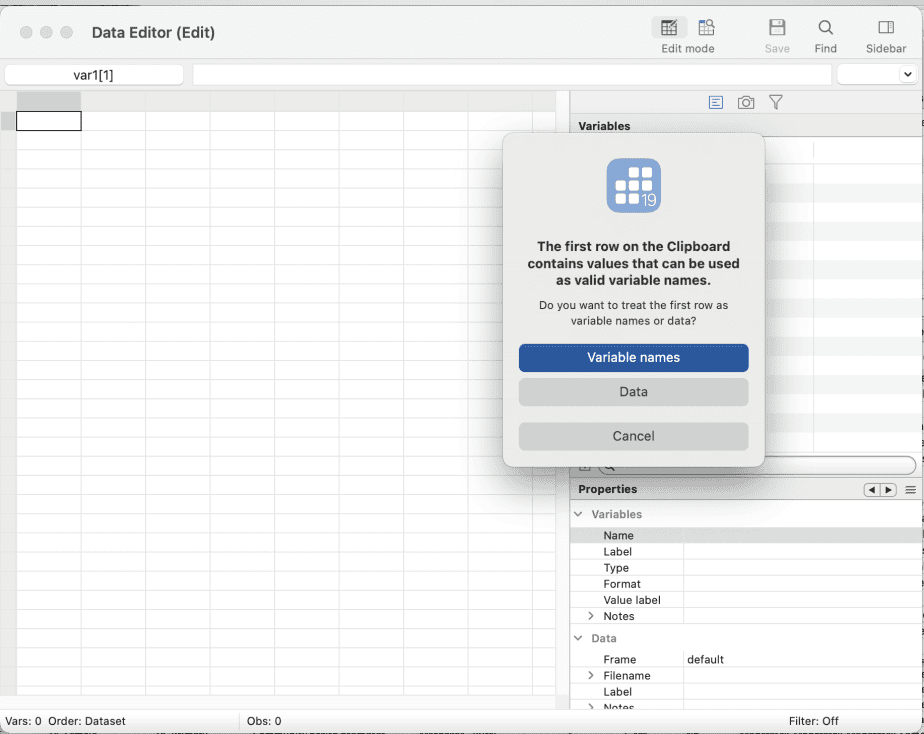The height and width of the screenshot is (734, 924).
Task: Expand the Filename property row
Action: [x=591, y=676]
